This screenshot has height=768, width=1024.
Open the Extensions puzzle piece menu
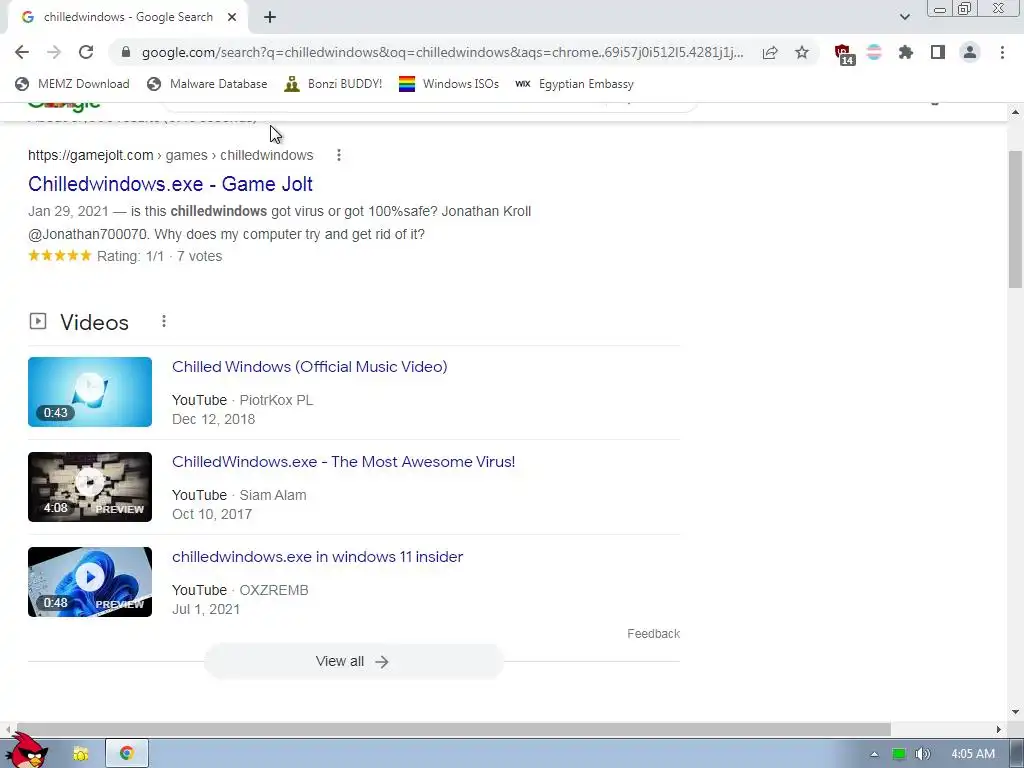point(906,52)
